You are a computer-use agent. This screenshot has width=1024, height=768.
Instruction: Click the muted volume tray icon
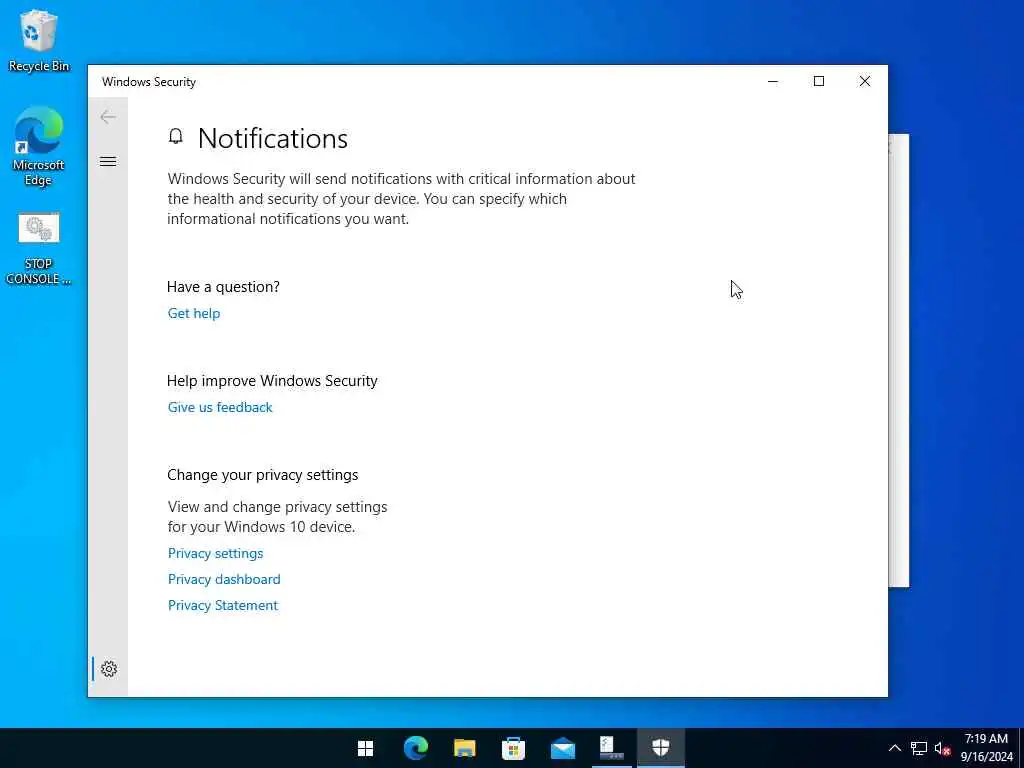tap(942, 748)
